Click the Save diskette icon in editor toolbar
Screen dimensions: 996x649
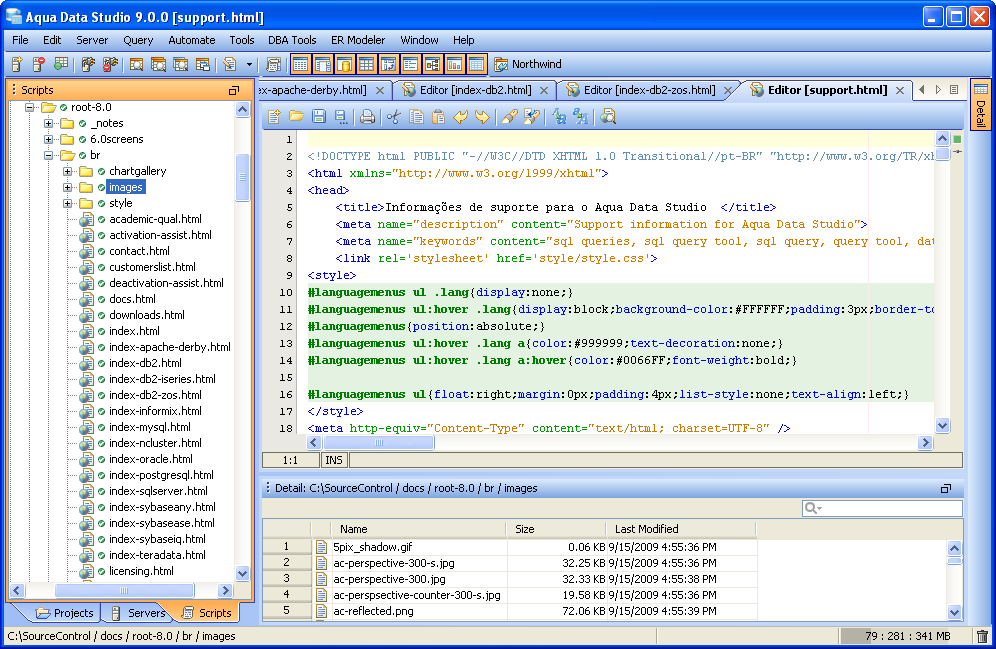click(319, 117)
